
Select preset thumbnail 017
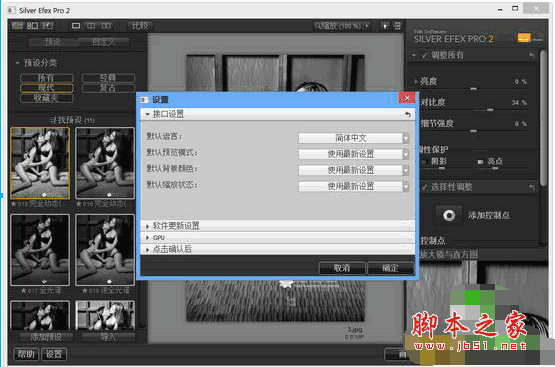pyautogui.click(x=40, y=250)
